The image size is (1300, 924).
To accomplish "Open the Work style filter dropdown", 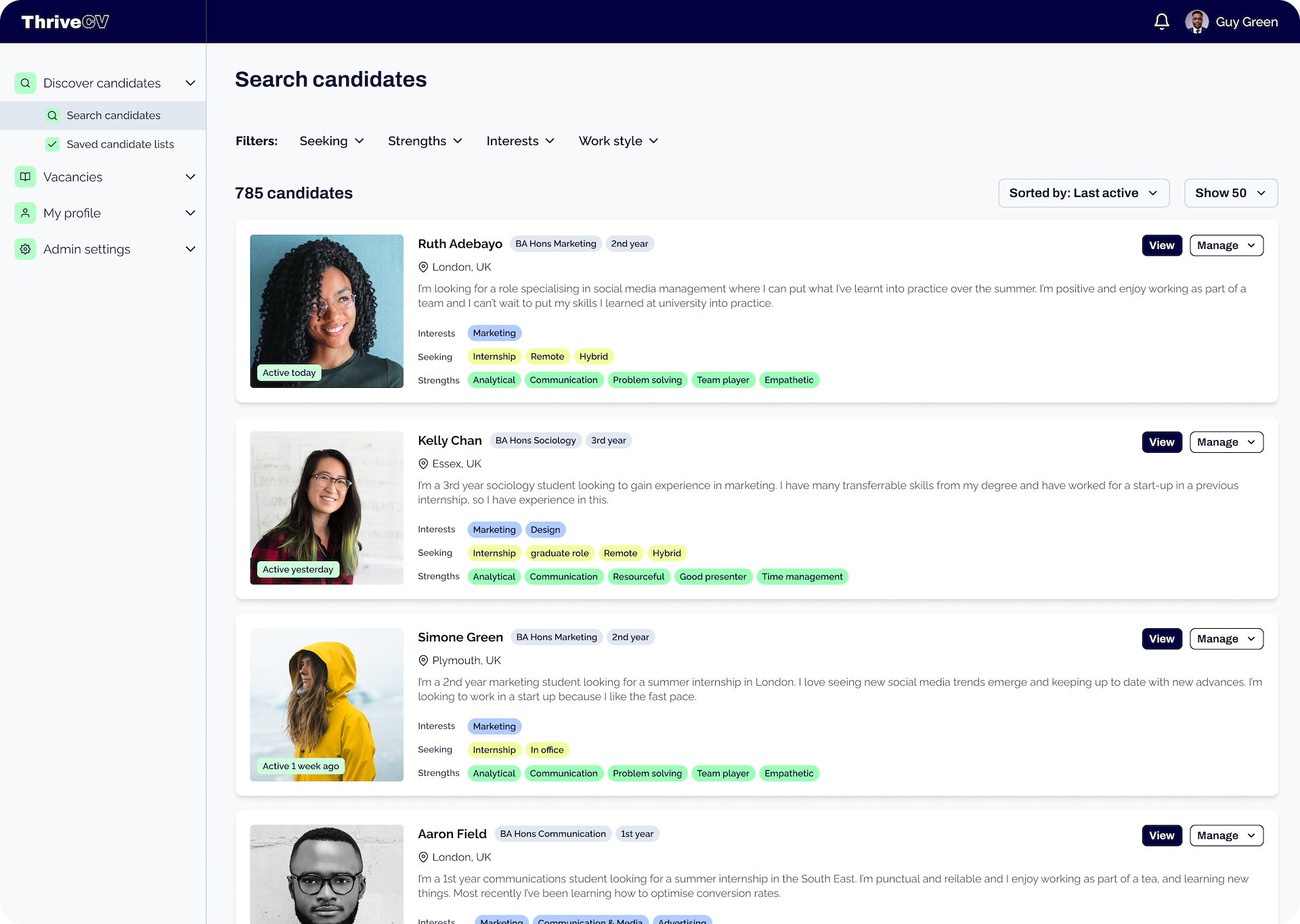I will point(618,141).
